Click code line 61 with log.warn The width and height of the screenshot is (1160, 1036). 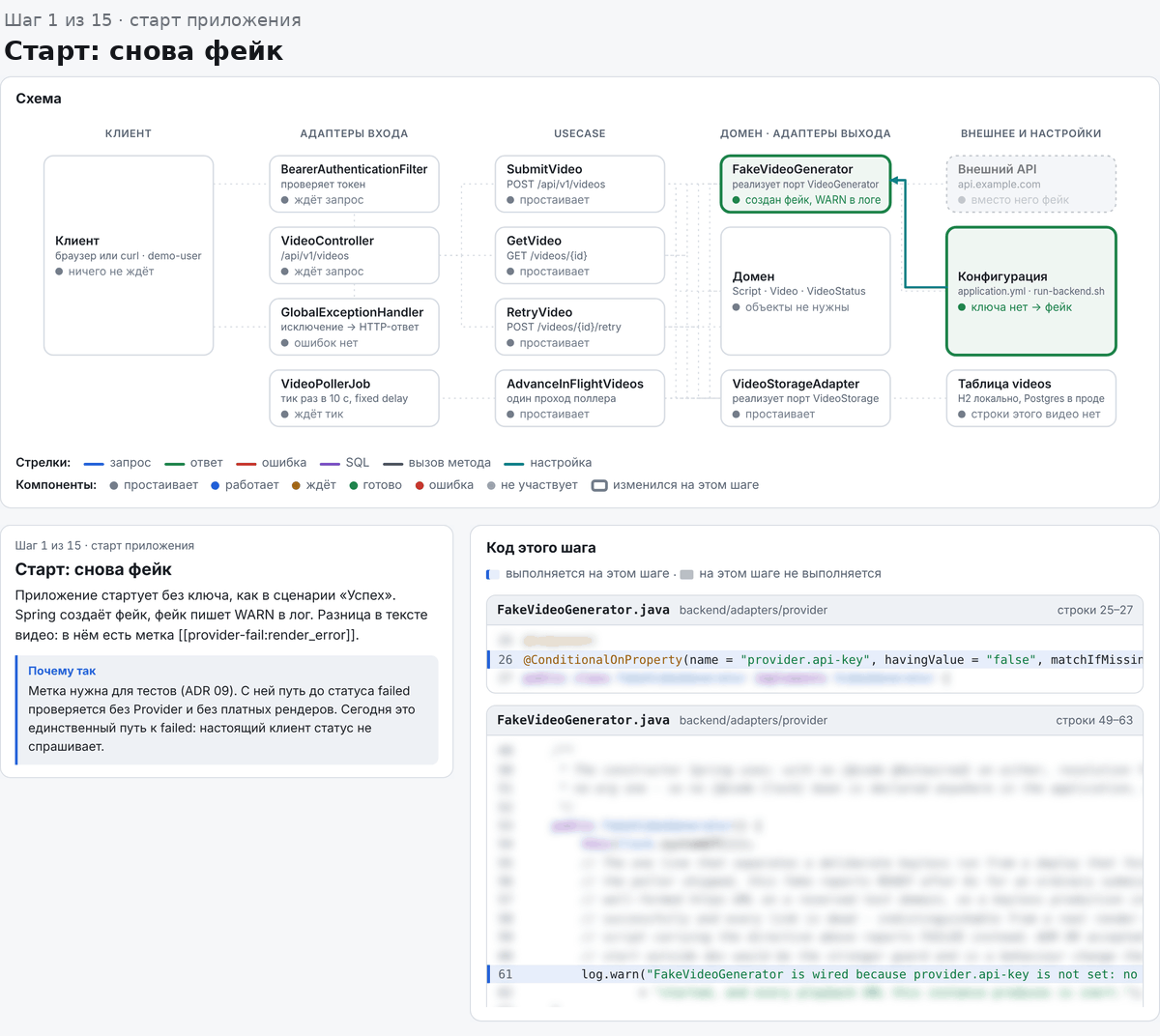(815, 974)
